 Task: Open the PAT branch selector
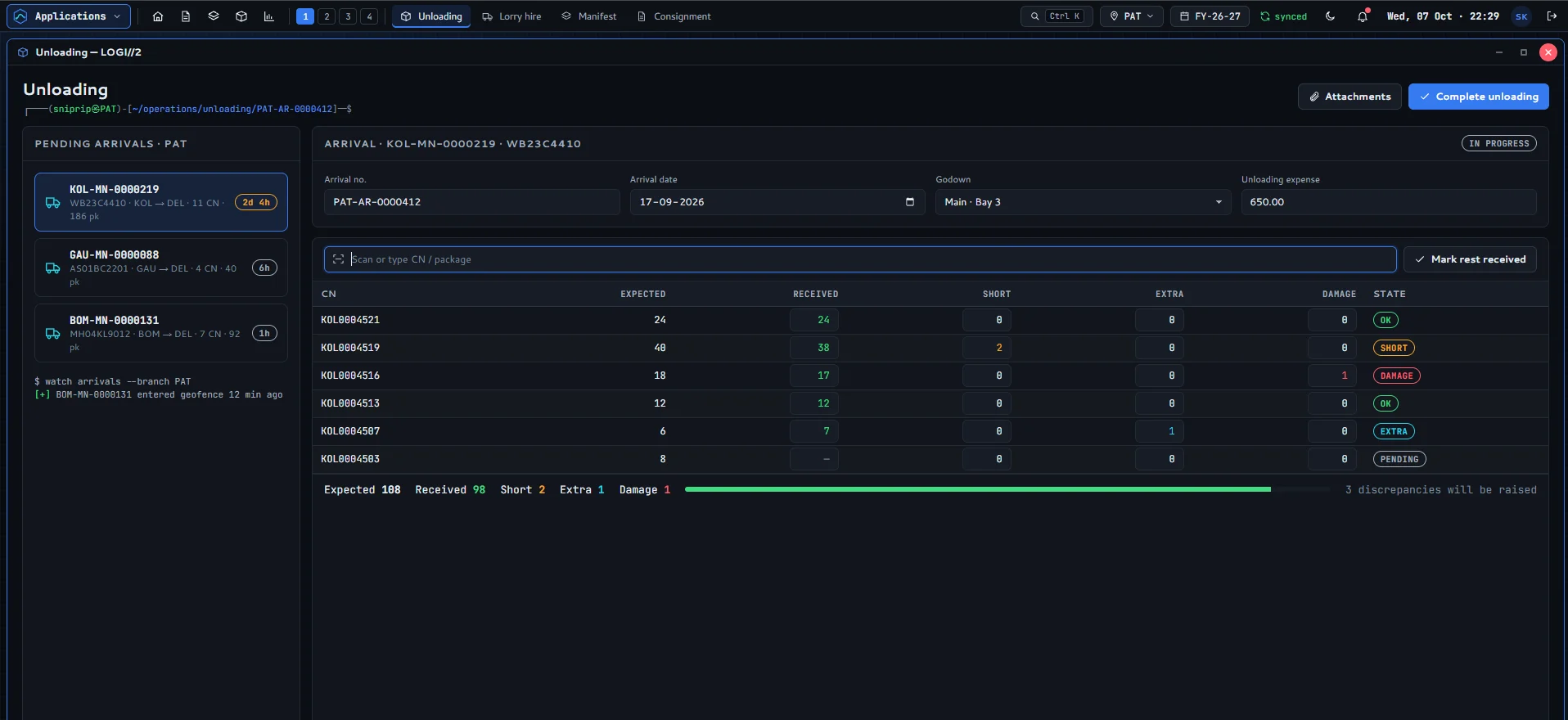1132,16
